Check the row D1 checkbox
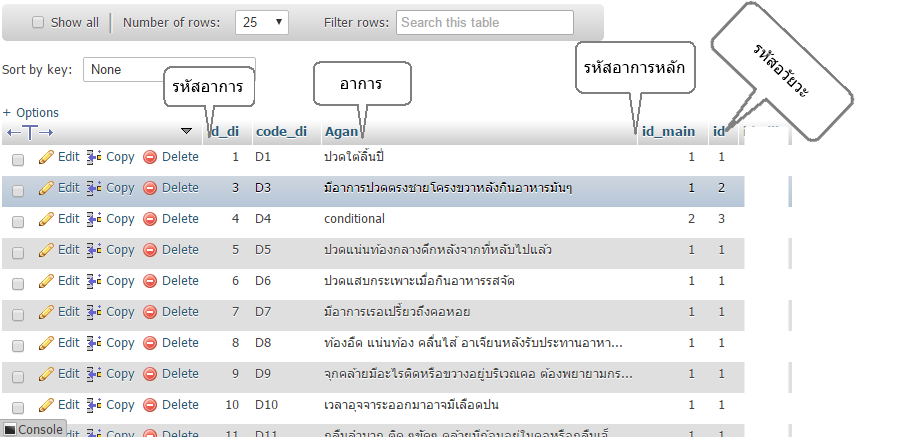Viewport: 898px width, 439px height. [x=18, y=160]
